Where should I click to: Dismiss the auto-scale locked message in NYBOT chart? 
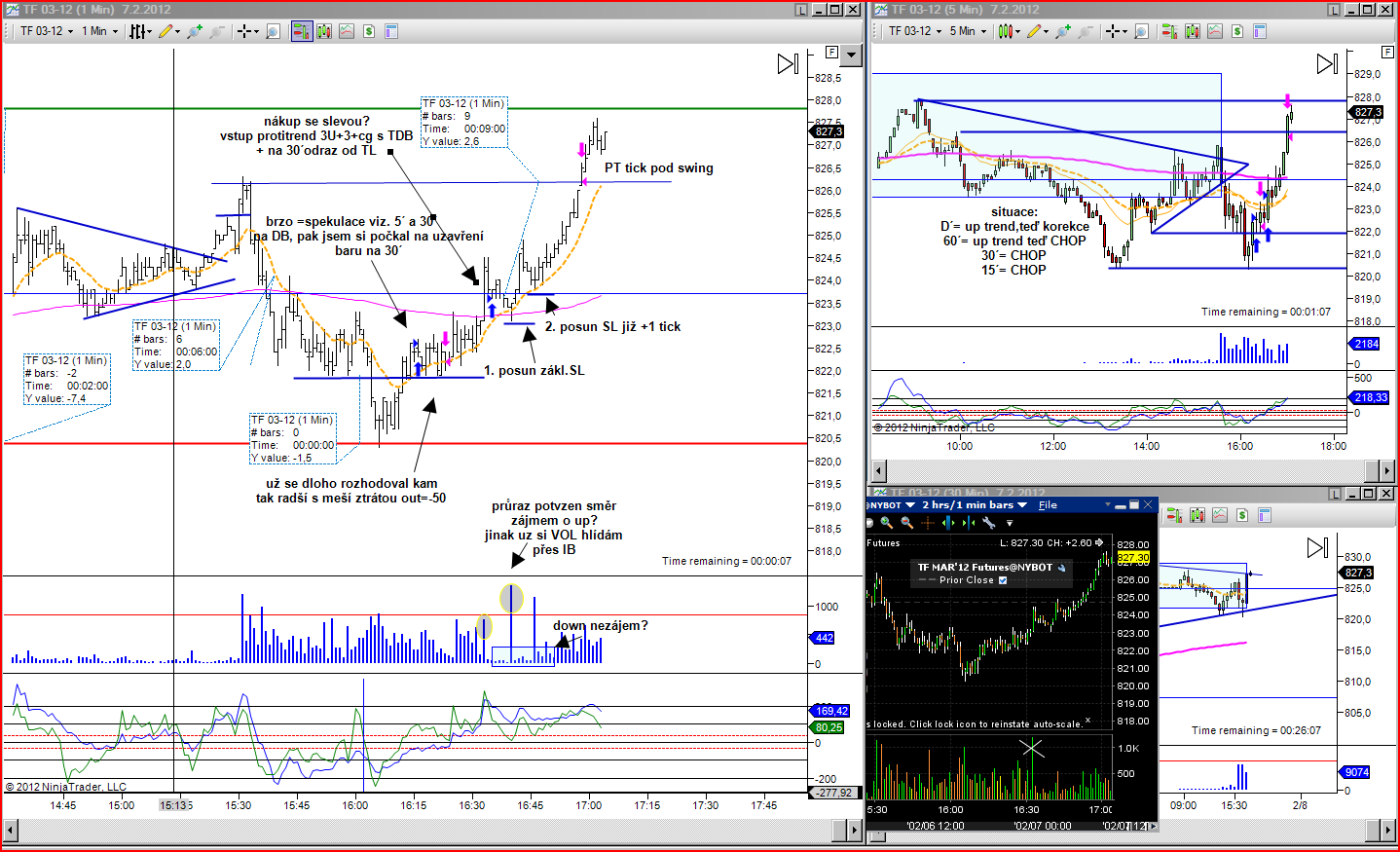pyautogui.click(x=1087, y=722)
